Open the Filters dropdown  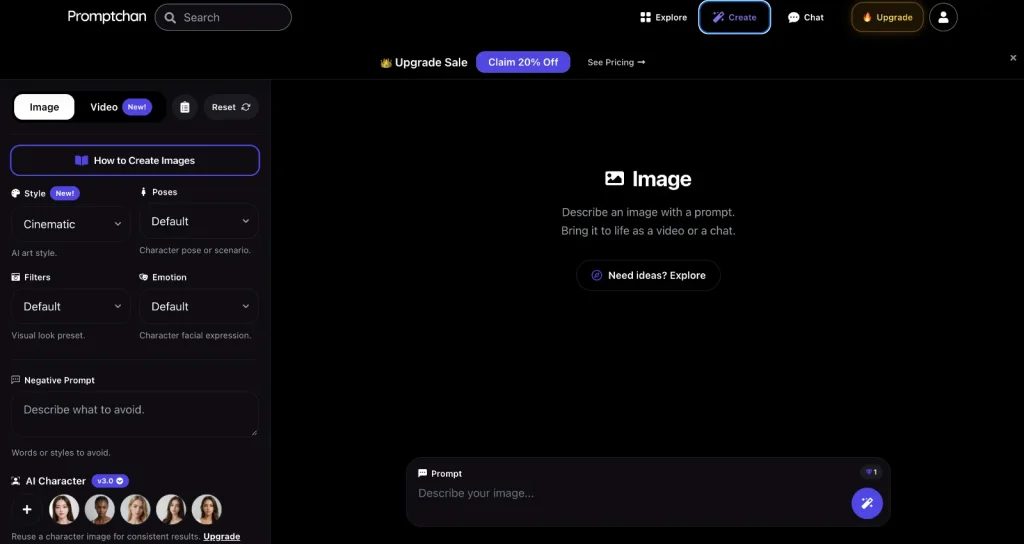(x=71, y=306)
